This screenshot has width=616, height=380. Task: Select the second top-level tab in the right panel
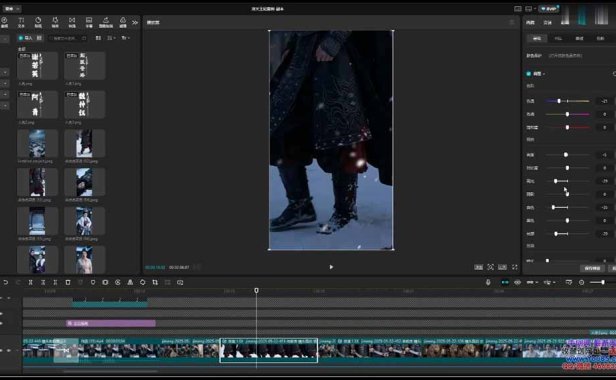coord(547,22)
